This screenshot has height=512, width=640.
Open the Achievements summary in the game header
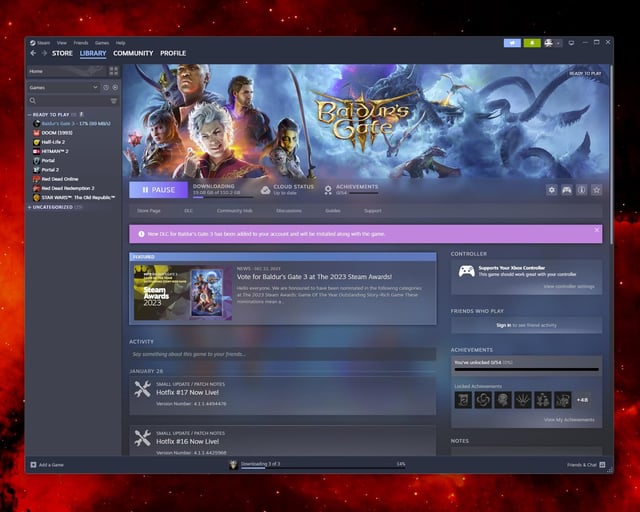pos(352,190)
